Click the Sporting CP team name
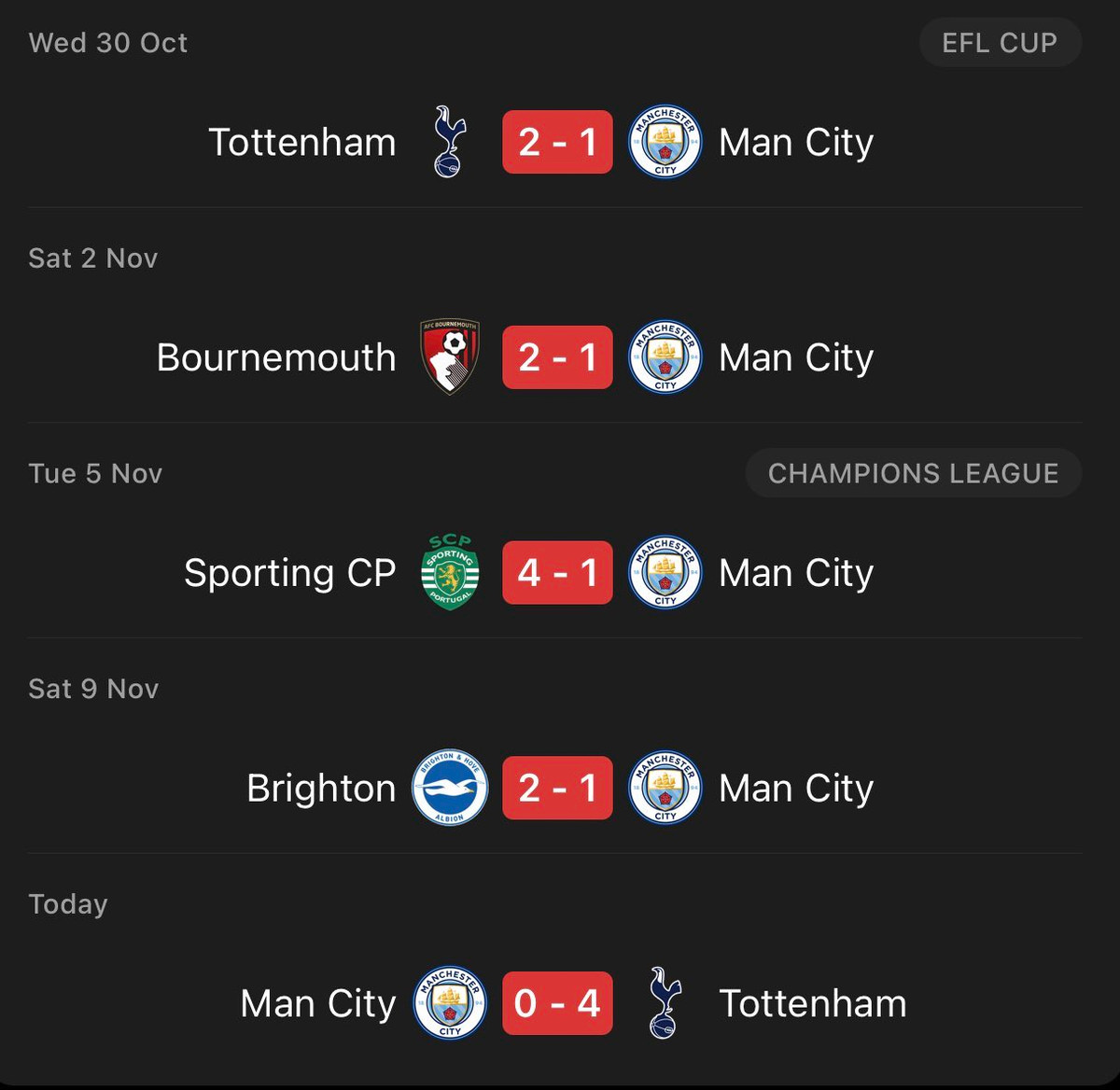Viewport: 1120px width, 1090px height. 289,572
